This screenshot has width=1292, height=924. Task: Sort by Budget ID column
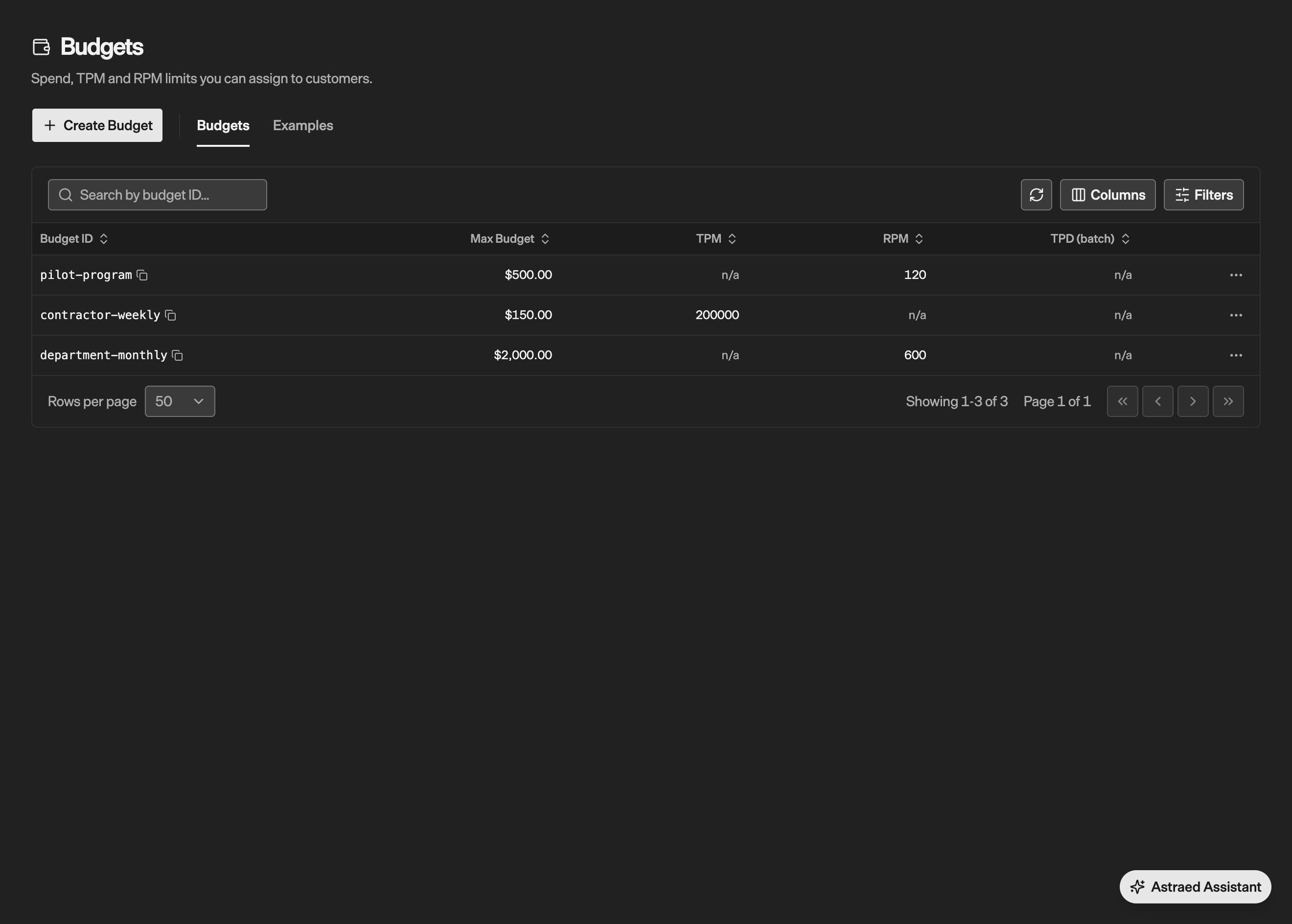[74, 238]
